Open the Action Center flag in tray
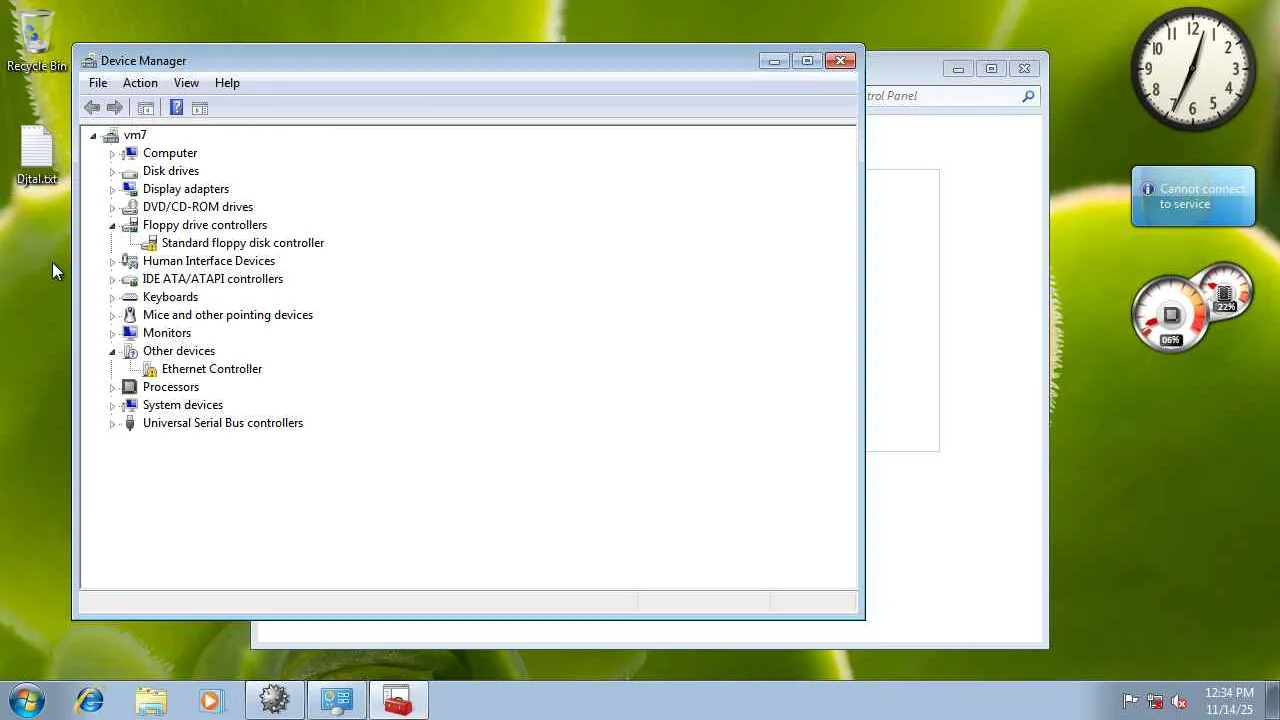 click(x=1130, y=701)
